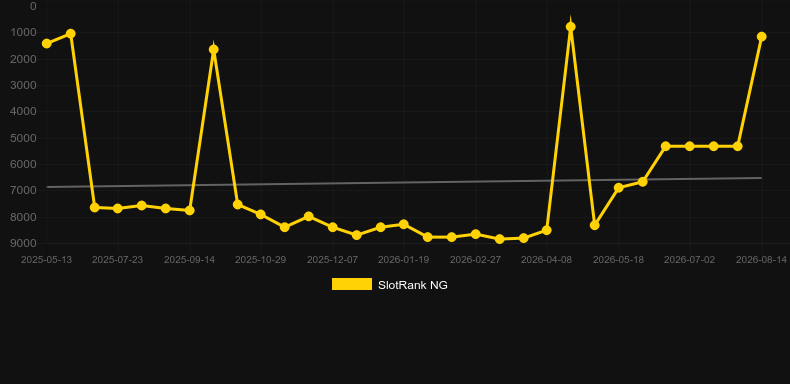Click the 2026-08-14 x-axis date label
This screenshot has width=790, height=384.
(761, 260)
